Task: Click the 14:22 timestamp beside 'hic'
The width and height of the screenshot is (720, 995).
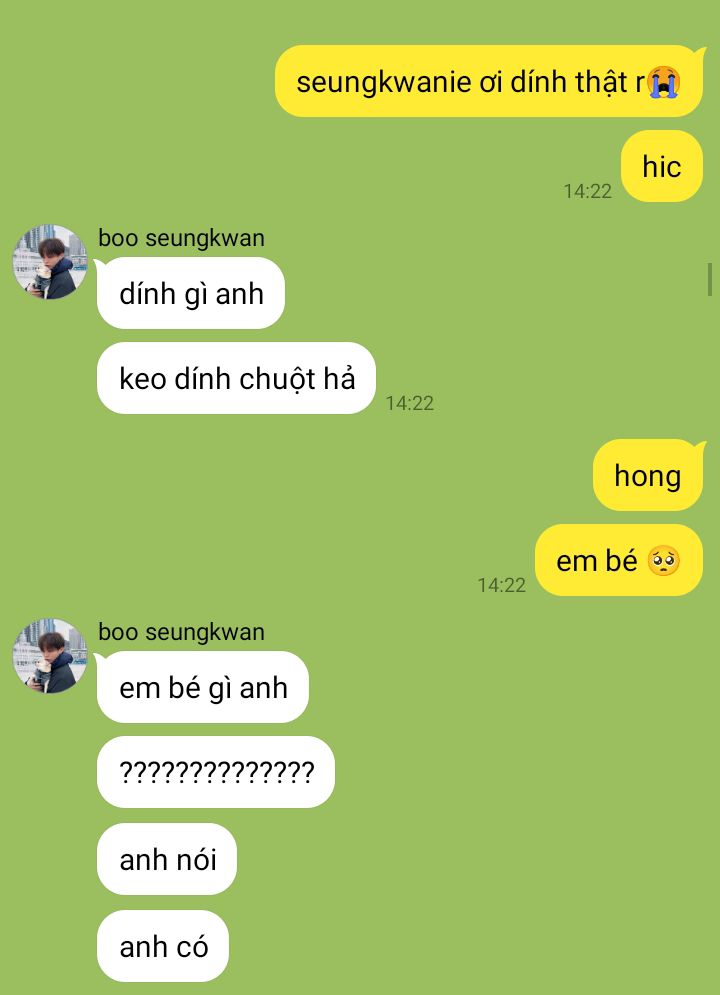Action: [x=588, y=191]
